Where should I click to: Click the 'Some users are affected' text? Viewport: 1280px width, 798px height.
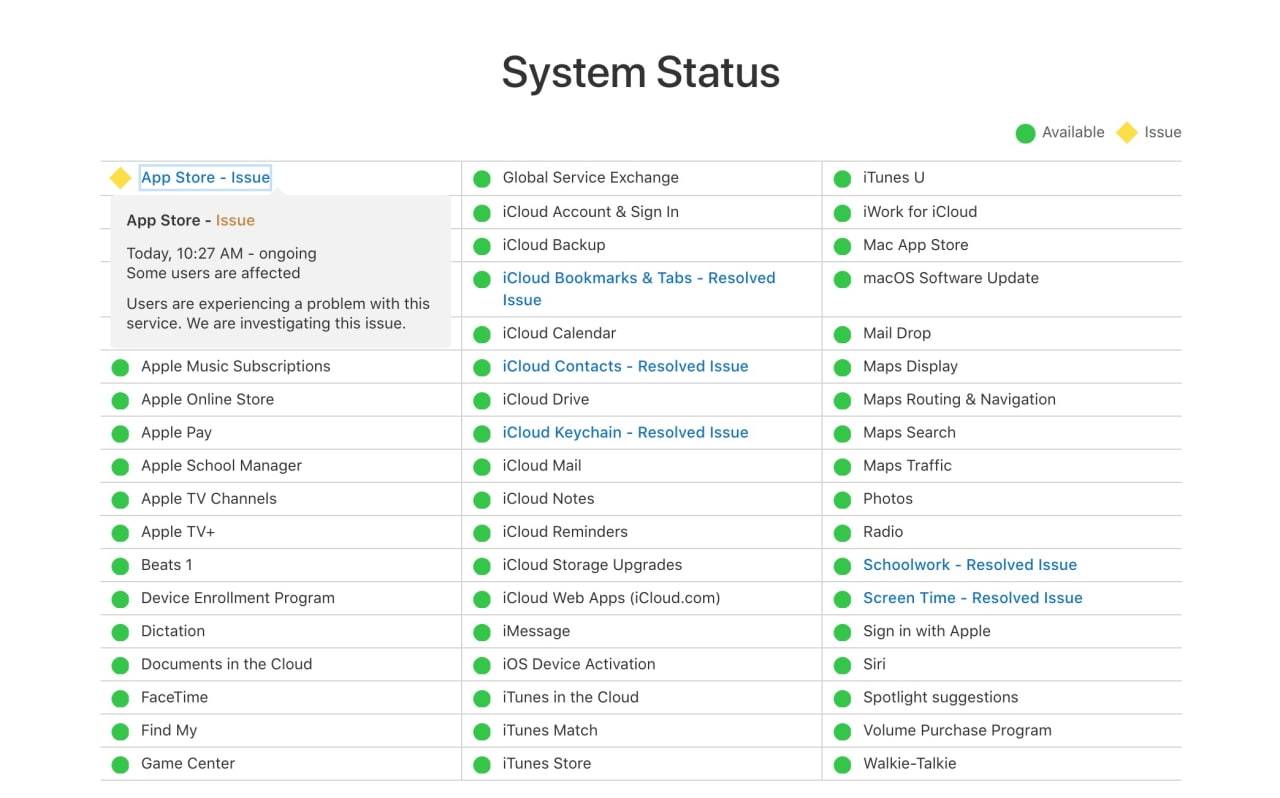(x=213, y=273)
